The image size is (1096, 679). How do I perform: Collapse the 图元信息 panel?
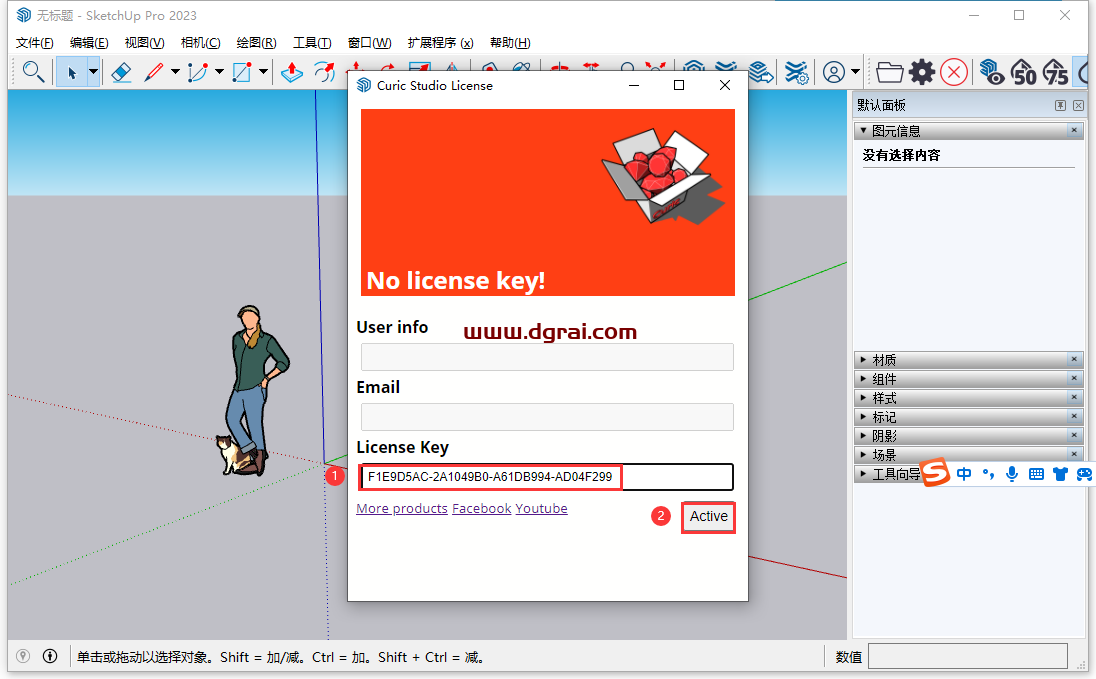(x=863, y=130)
